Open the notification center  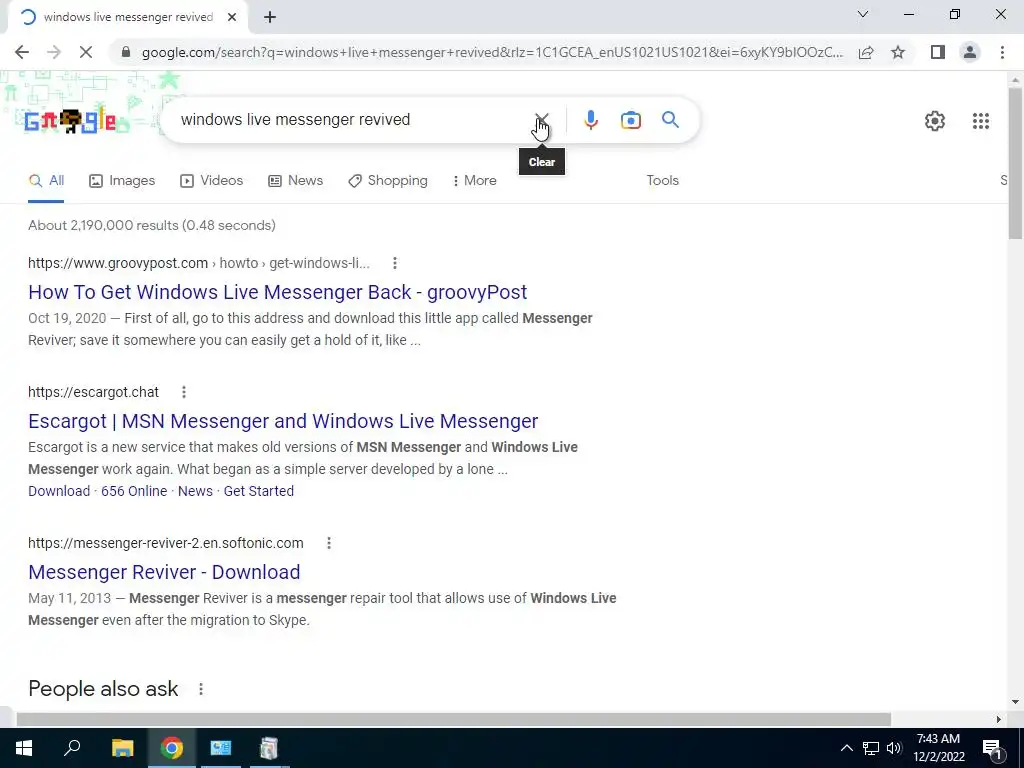click(991, 748)
